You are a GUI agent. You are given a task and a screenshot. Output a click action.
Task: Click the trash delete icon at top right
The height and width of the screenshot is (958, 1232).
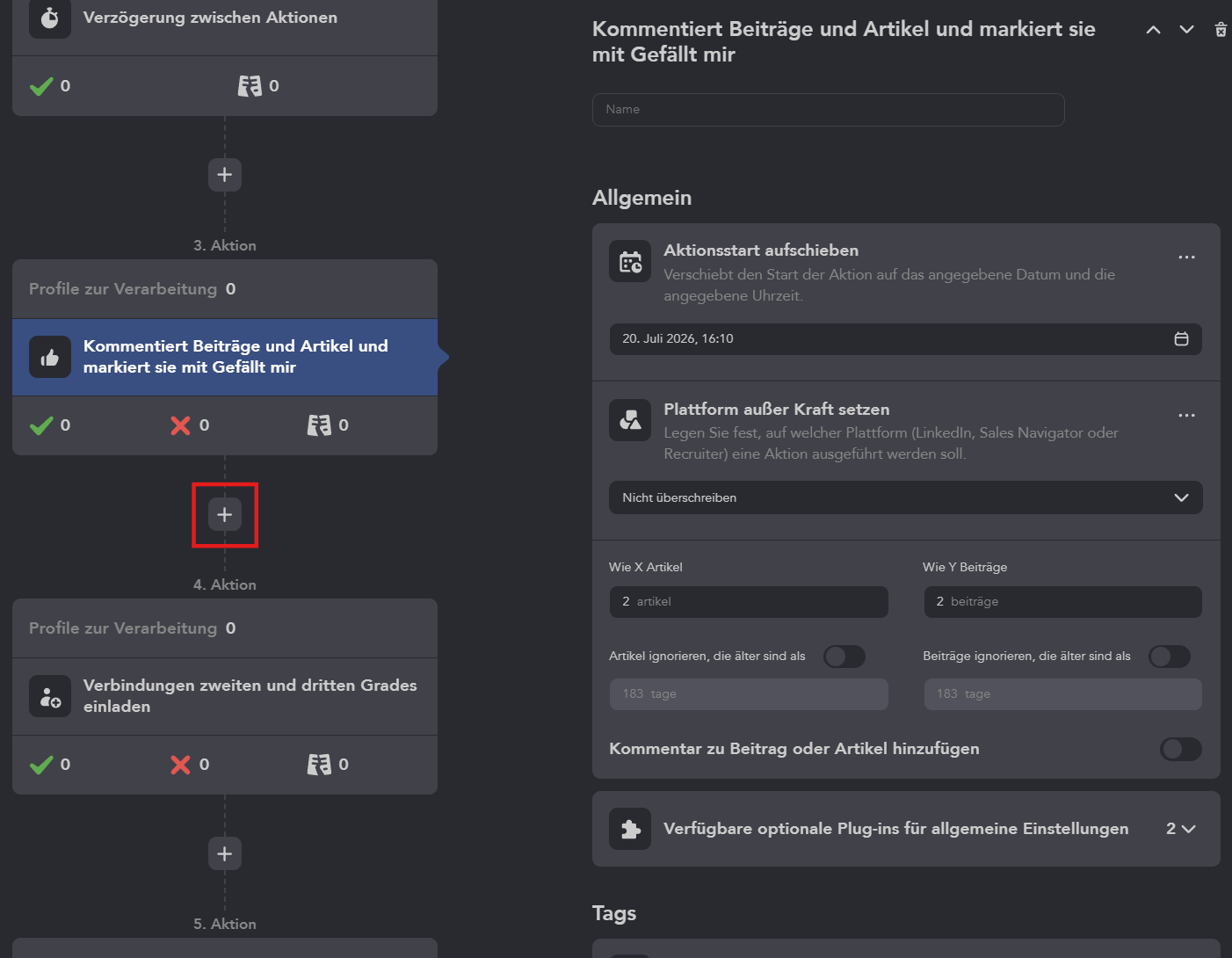click(x=1221, y=30)
